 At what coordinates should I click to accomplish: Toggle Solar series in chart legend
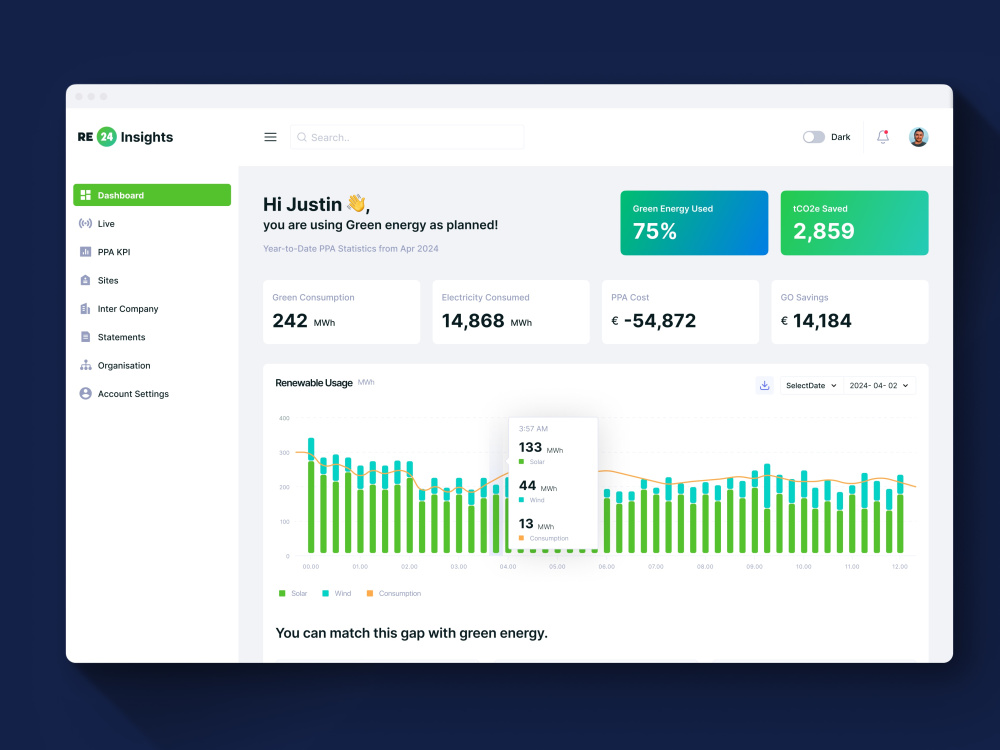[293, 593]
